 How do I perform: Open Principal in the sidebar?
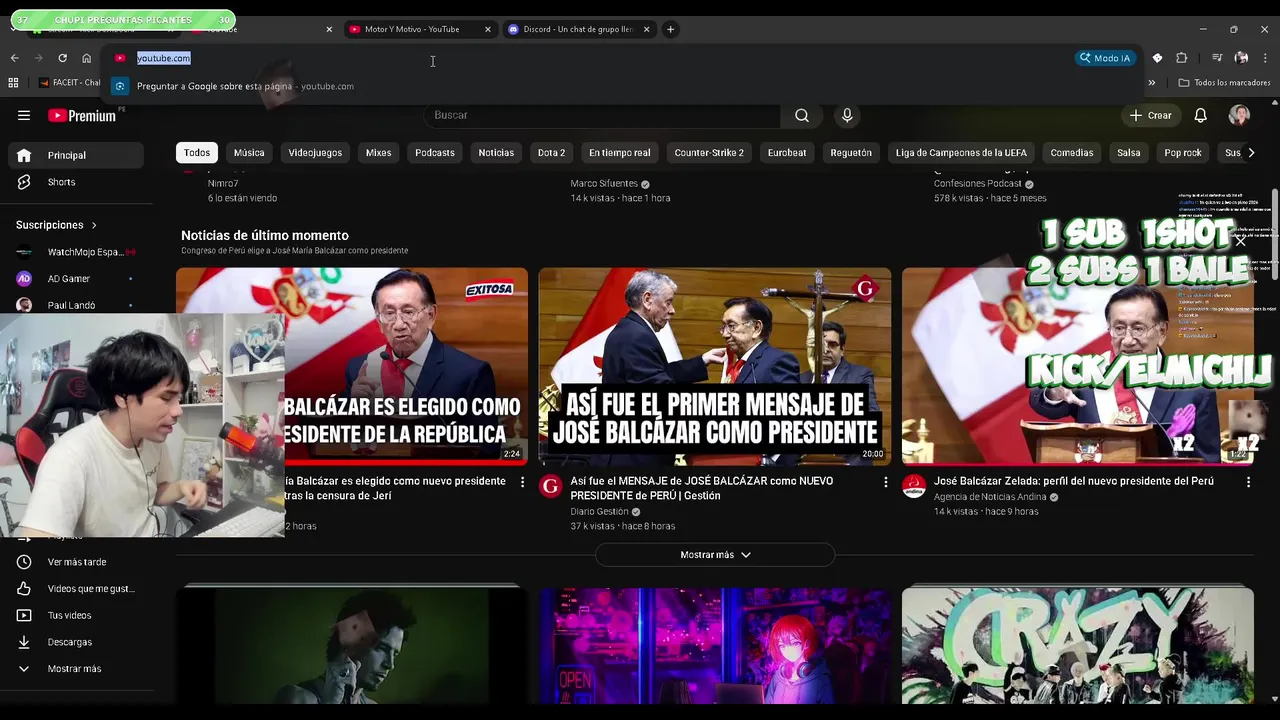[76, 155]
